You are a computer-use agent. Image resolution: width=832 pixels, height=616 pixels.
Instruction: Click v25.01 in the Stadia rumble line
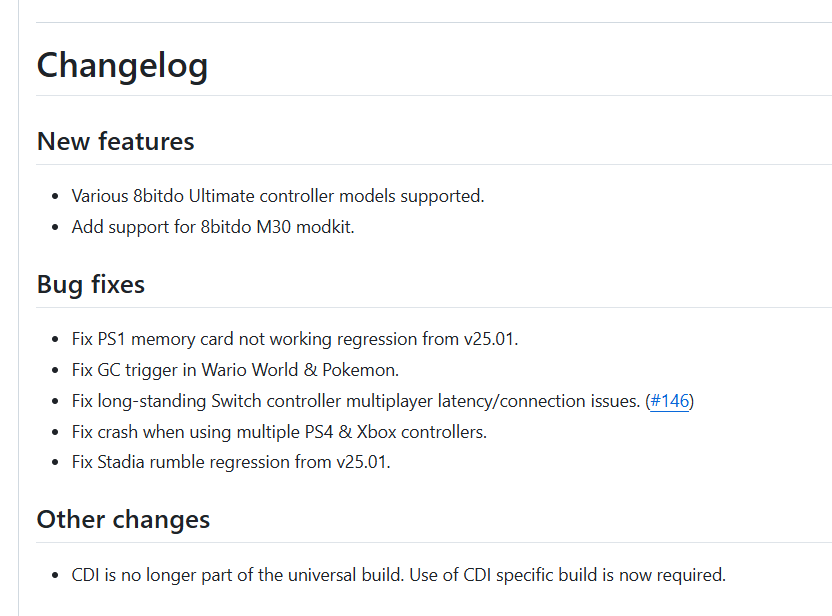[363, 462]
